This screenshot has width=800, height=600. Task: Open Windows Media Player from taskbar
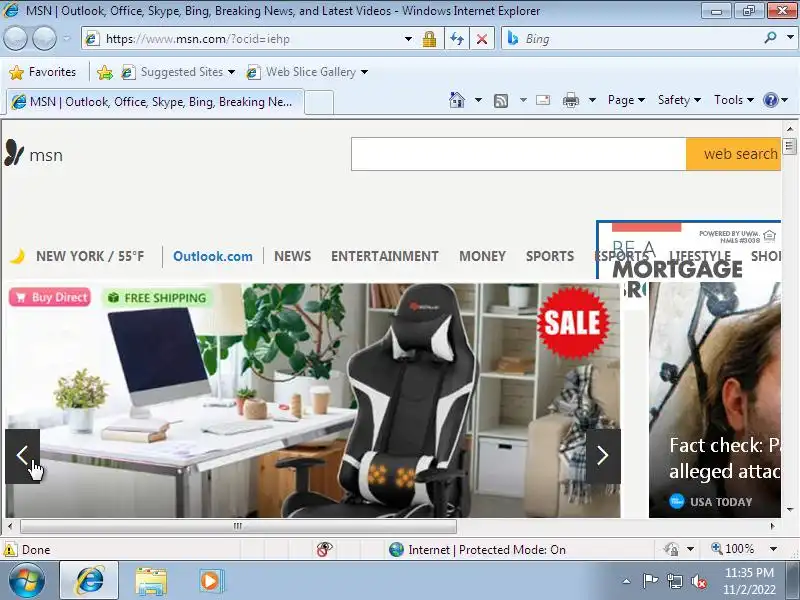(x=210, y=581)
